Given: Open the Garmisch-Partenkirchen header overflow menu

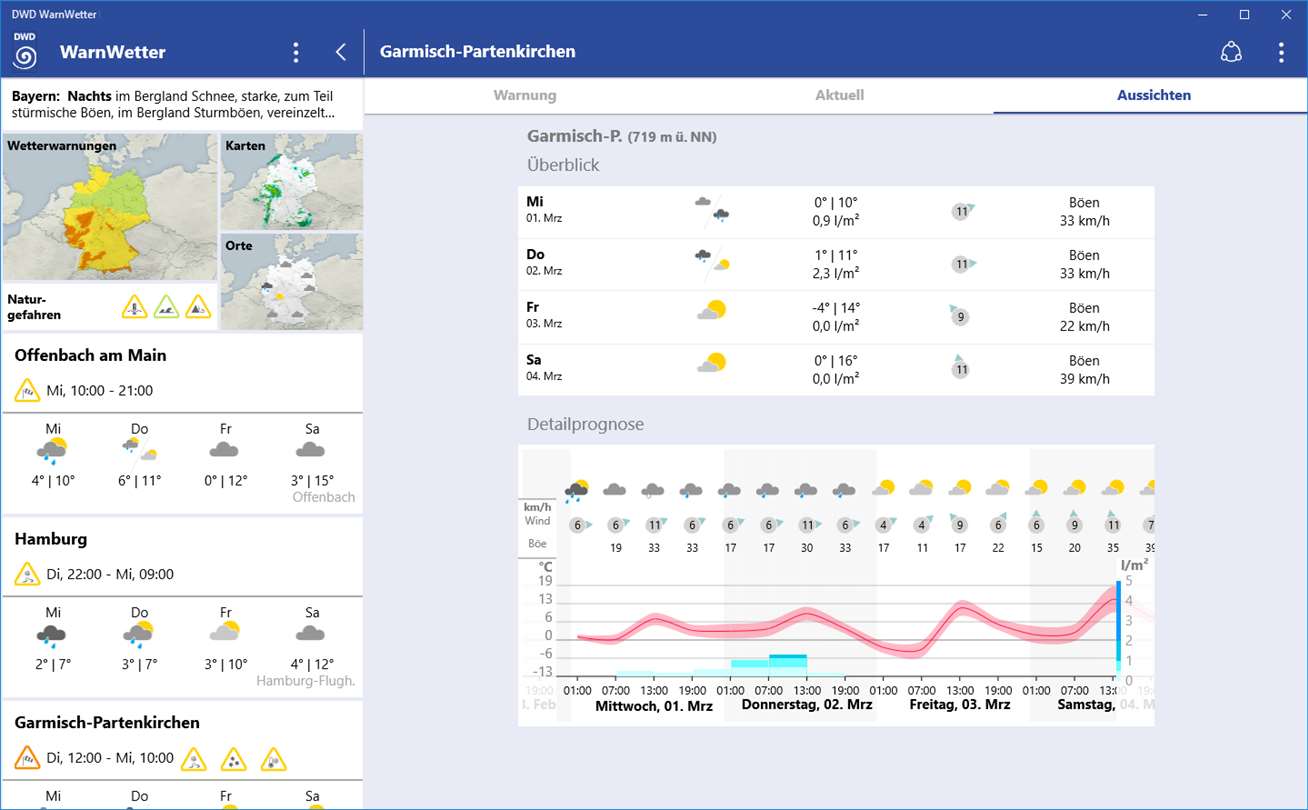Looking at the screenshot, I should tap(1281, 52).
